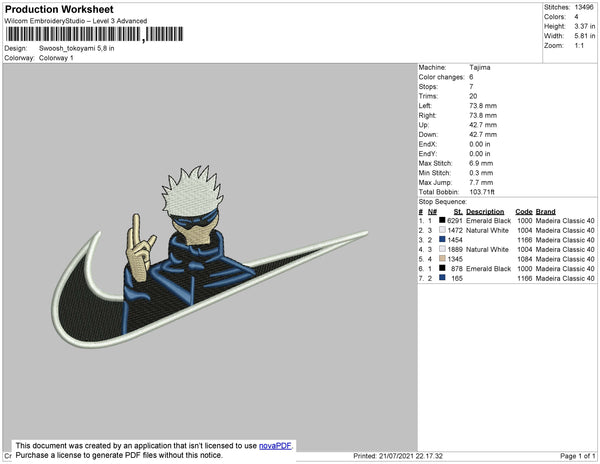Image resolution: width=600 pixels, height=464 pixels.
Task: Click stitch count 878 in stop 6
Action: 457,269
